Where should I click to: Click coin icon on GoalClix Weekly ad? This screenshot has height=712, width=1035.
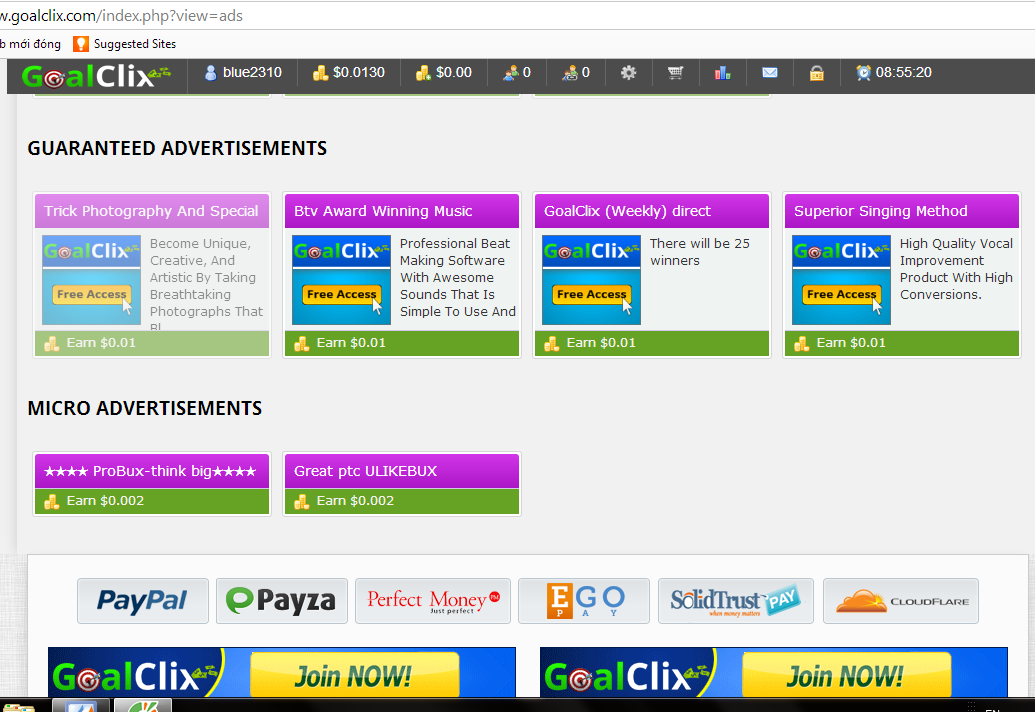(x=552, y=343)
